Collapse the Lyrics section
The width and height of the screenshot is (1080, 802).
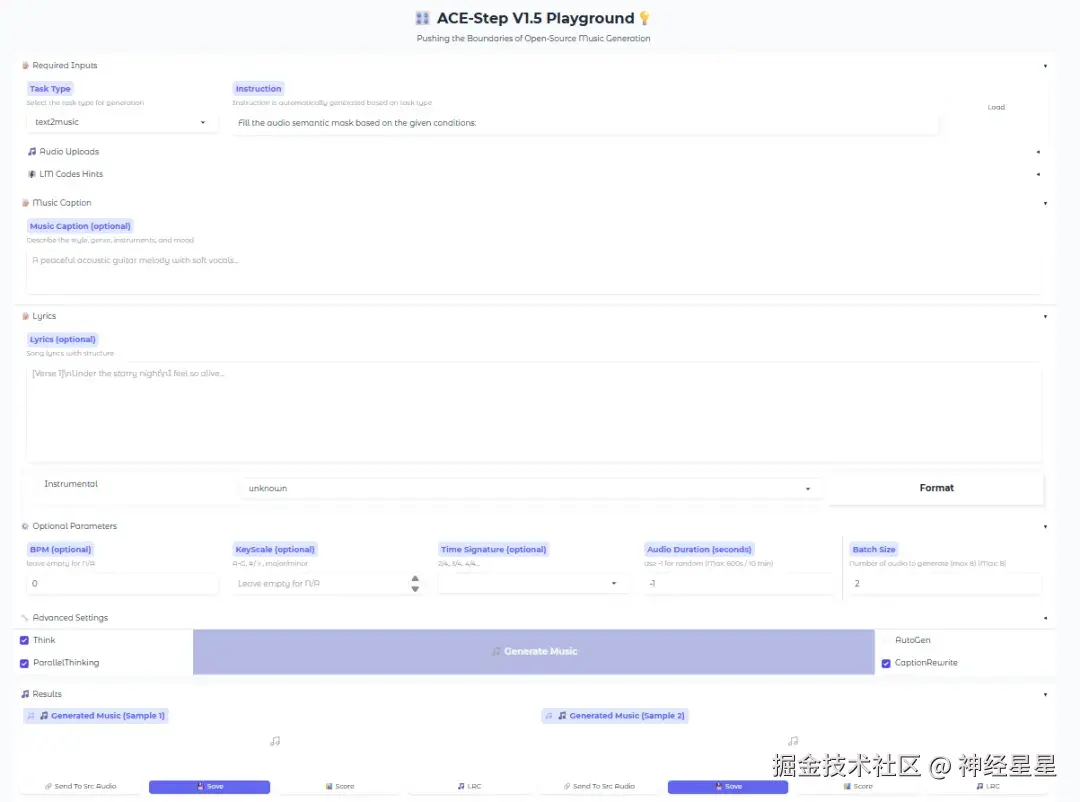pos(1045,317)
